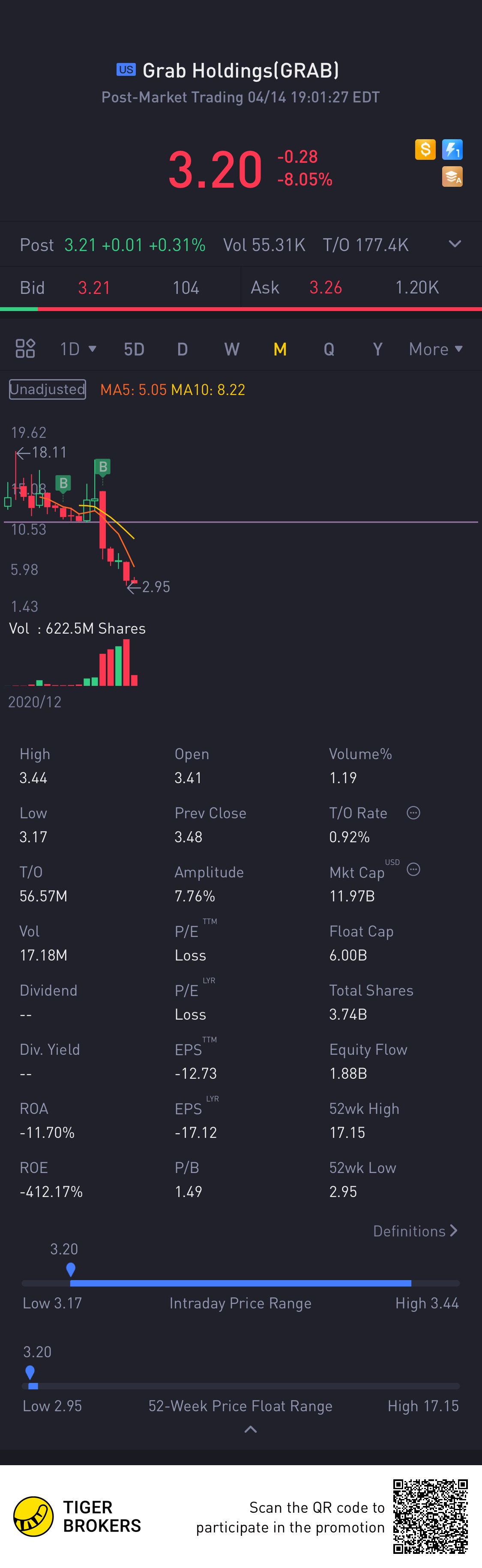The width and height of the screenshot is (482, 1568).
Task: Toggle the Unadjusted price setting
Action: pos(48,389)
